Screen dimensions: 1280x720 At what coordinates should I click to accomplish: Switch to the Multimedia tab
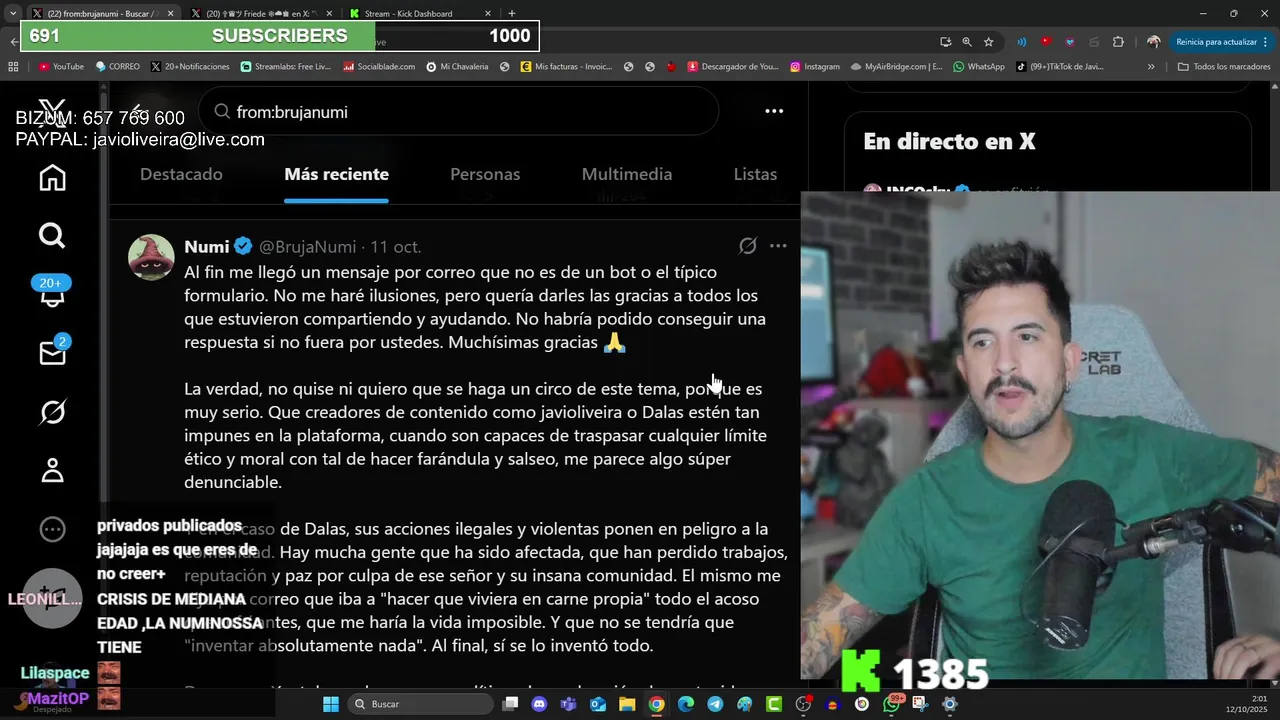coord(627,174)
